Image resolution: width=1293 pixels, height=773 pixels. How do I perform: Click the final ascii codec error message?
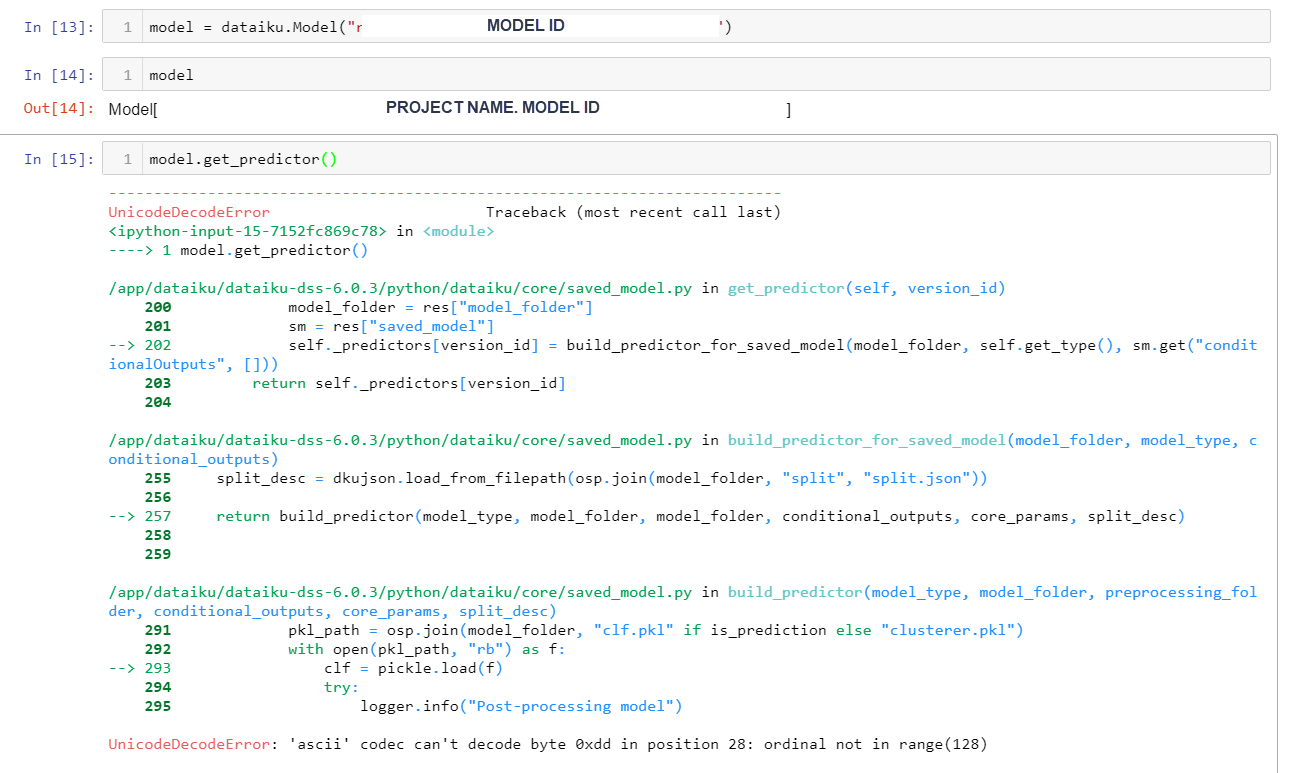coord(550,744)
